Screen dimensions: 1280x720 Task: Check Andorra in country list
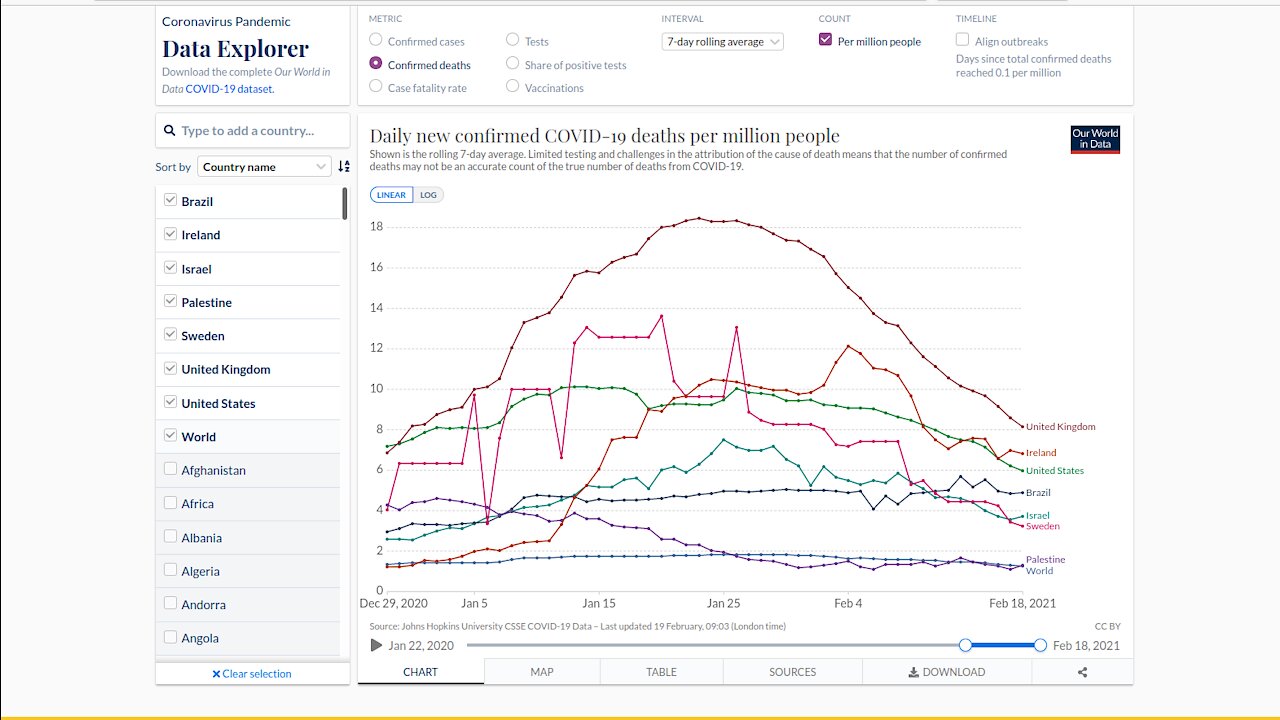pyautogui.click(x=170, y=604)
